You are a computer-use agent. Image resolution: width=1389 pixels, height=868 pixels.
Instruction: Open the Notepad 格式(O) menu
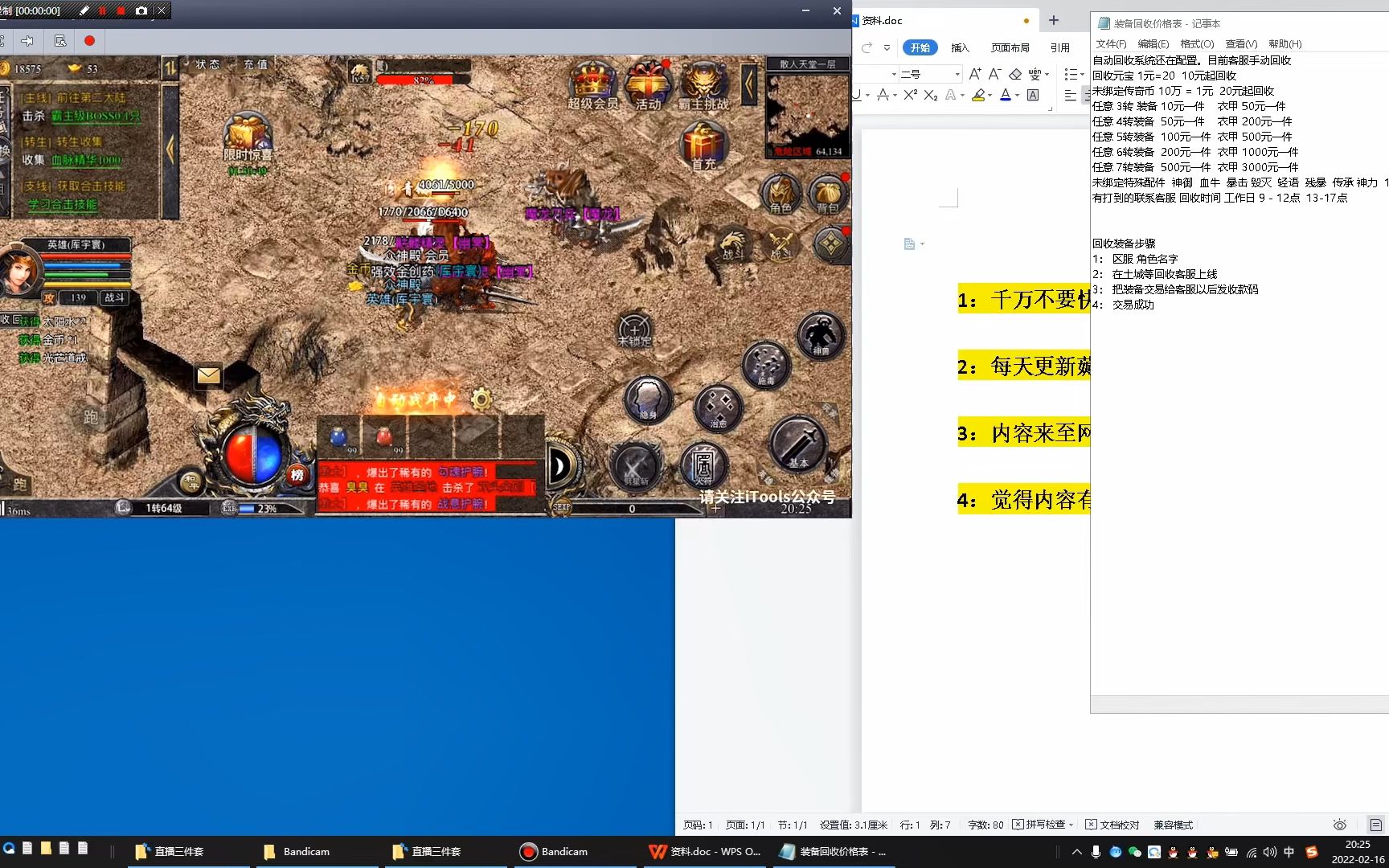[1197, 43]
